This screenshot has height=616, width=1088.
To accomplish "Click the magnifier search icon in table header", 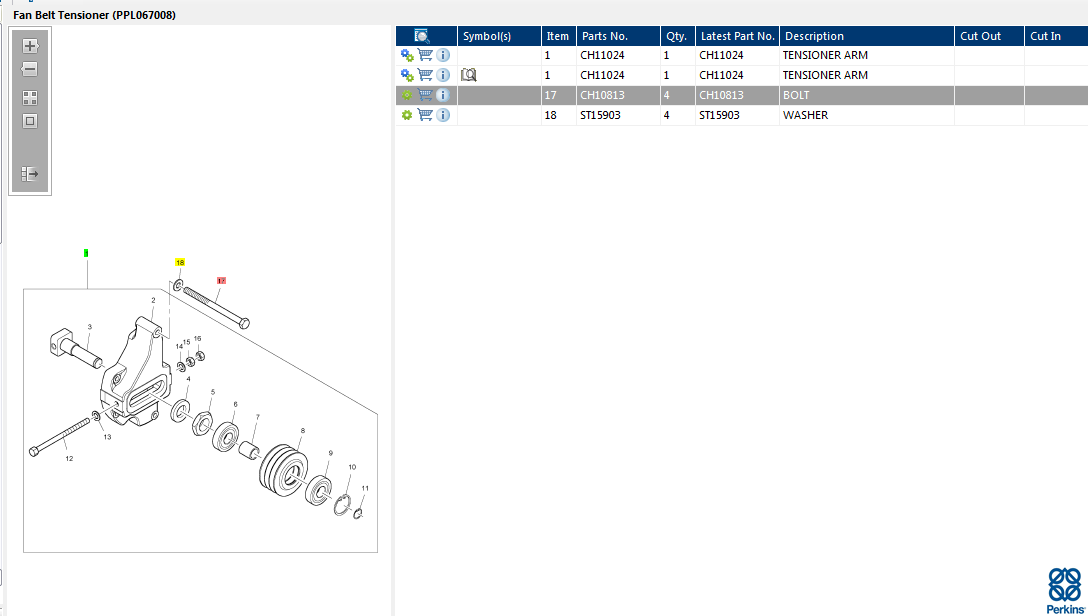I will click(x=422, y=36).
